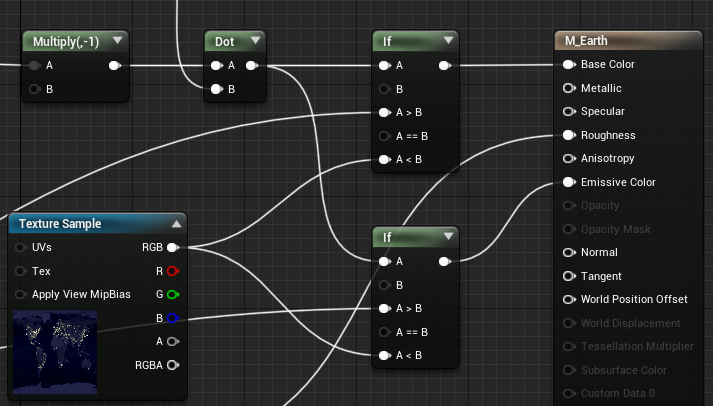Click the M_Earth Specular pin
Viewport: 713px width, 406px height.
[569, 111]
